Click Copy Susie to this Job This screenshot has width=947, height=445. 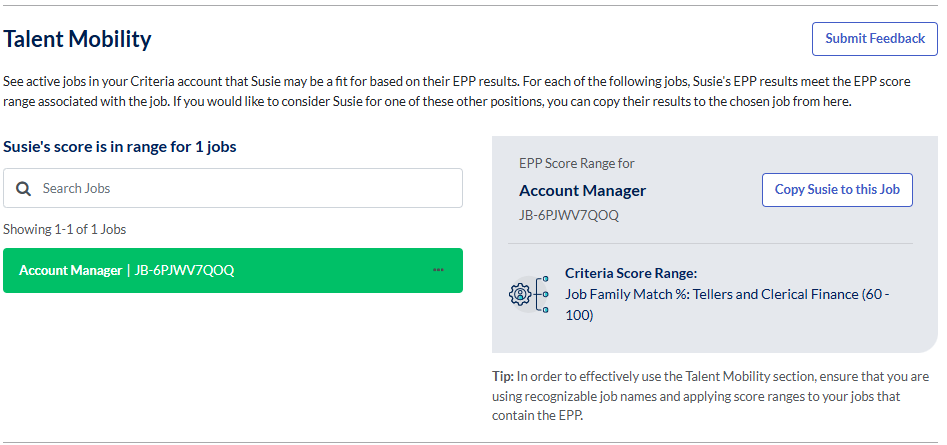[837, 190]
